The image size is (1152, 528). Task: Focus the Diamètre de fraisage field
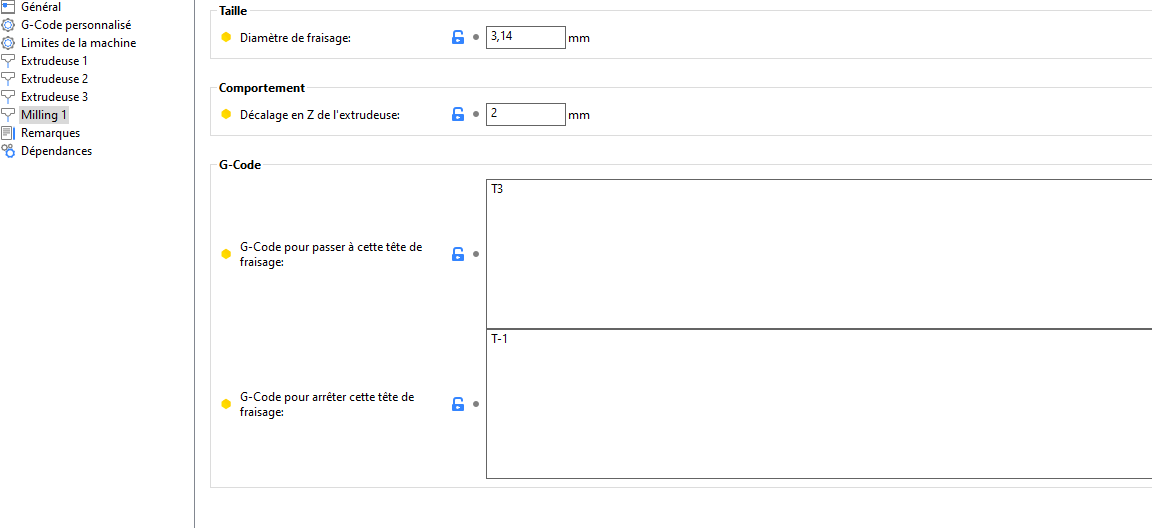click(526, 37)
